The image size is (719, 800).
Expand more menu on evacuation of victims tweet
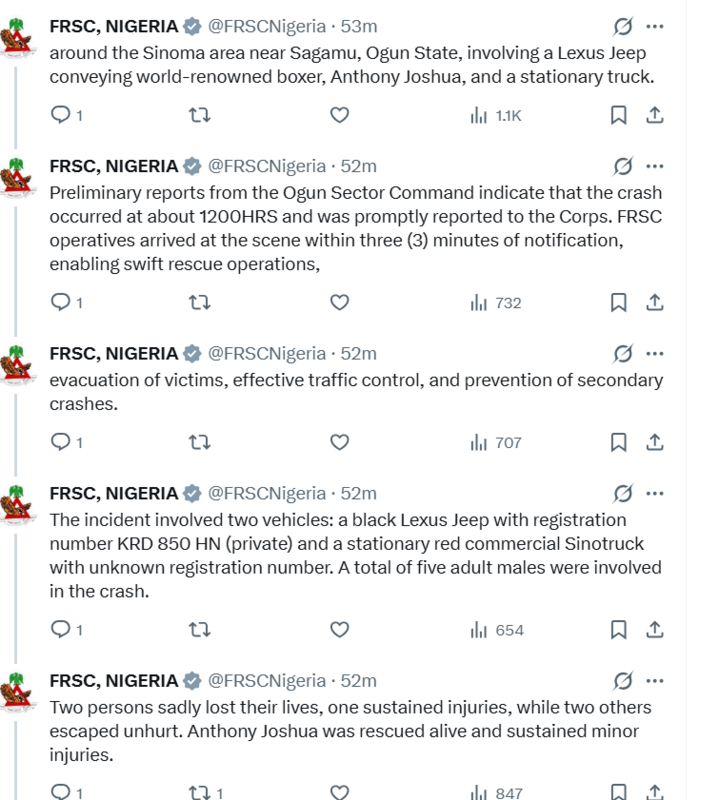click(x=655, y=353)
